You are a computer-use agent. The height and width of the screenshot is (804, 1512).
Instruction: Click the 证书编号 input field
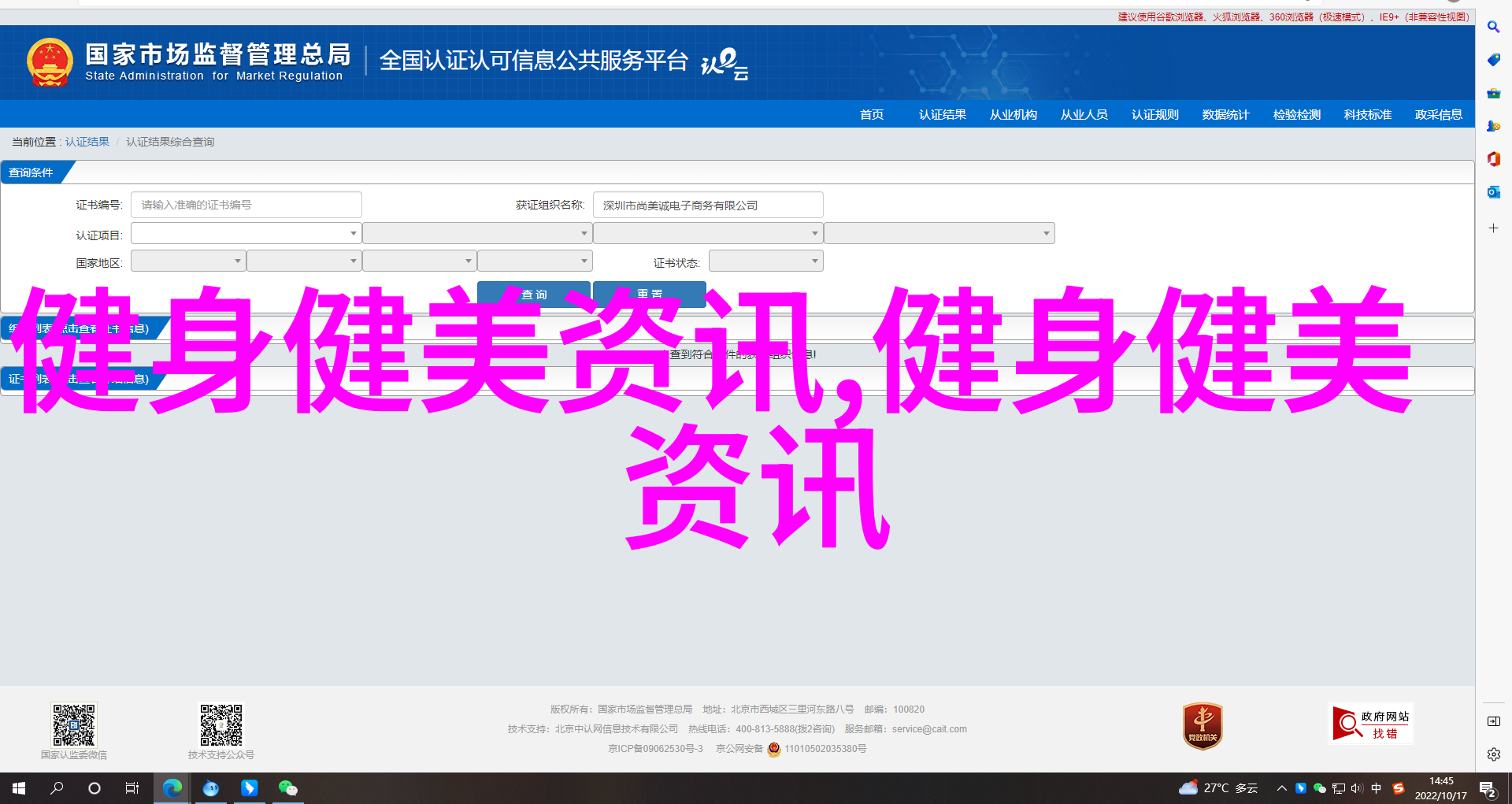click(246, 205)
